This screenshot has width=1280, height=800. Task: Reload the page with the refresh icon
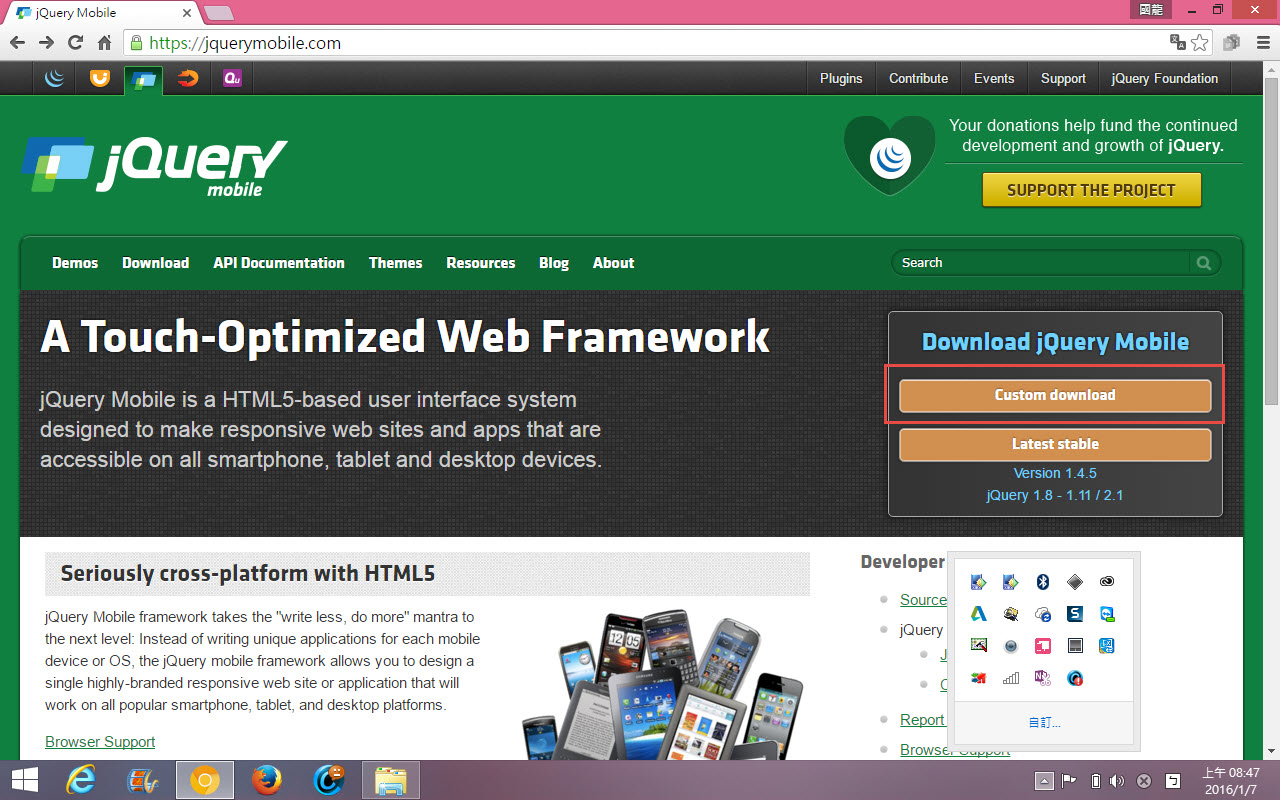[75, 43]
